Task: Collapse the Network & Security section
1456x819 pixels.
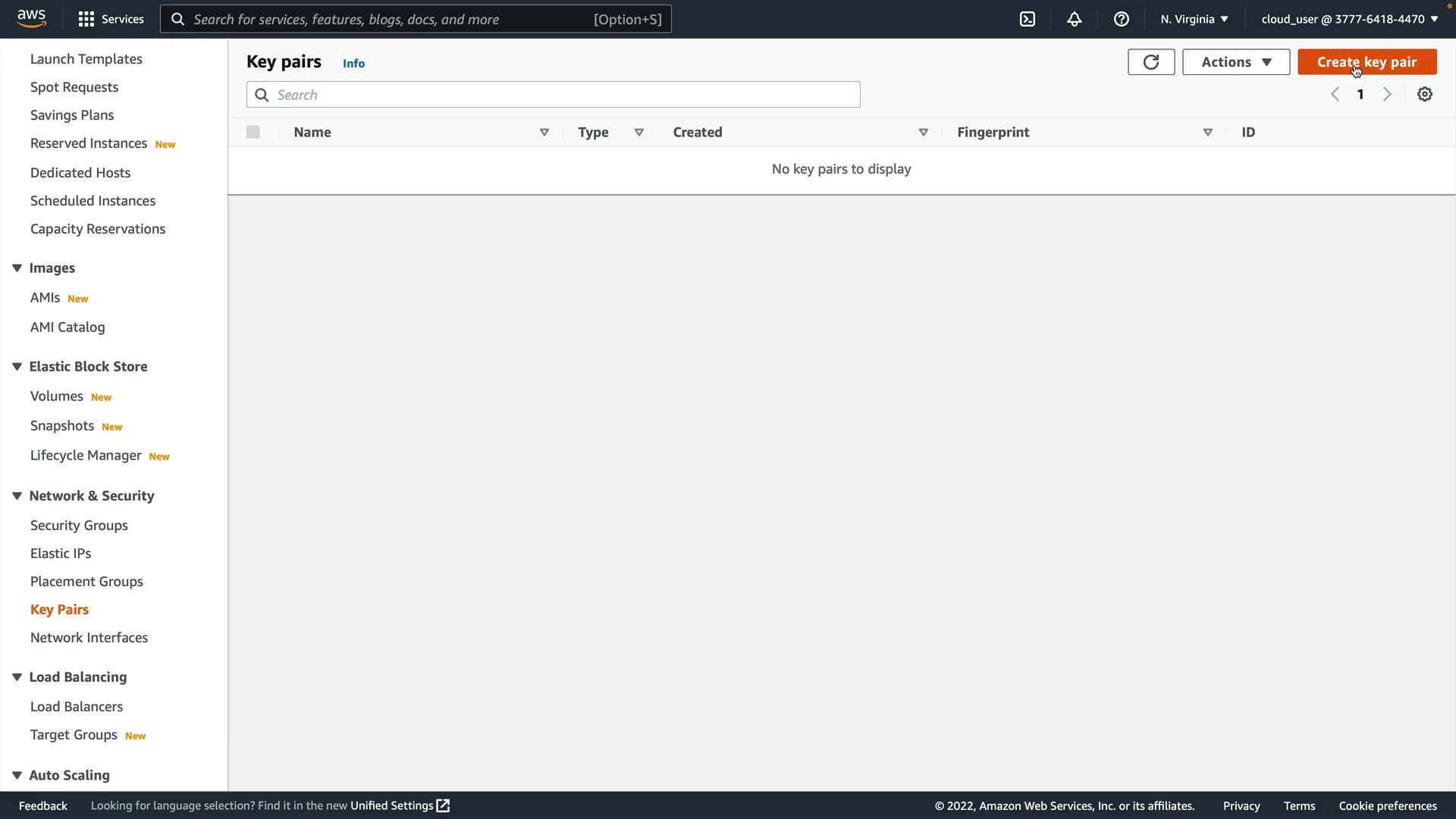Action: [x=17, y=496]
